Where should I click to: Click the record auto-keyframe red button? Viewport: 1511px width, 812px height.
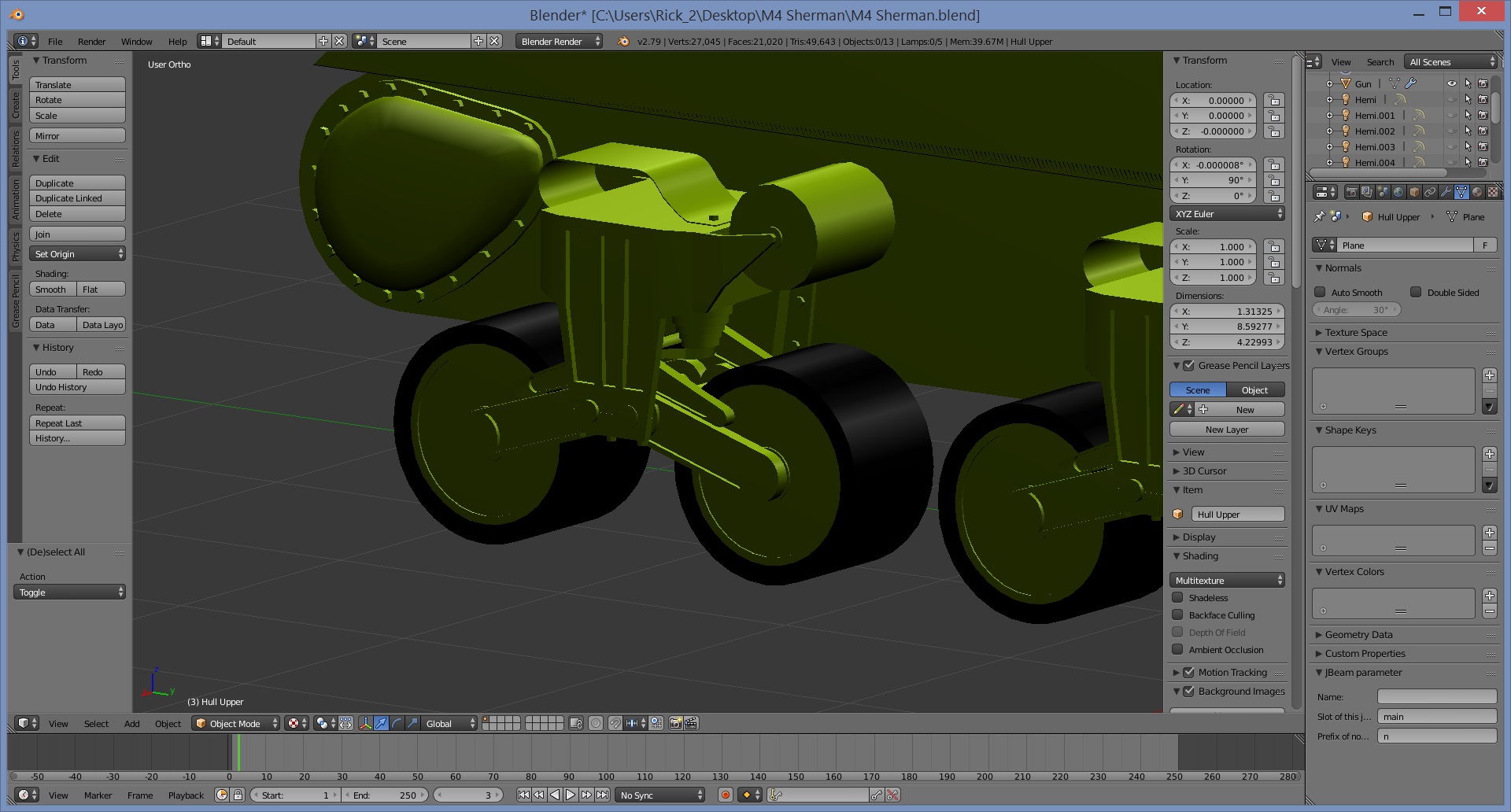pyautogui.click(x=726, y=795)
